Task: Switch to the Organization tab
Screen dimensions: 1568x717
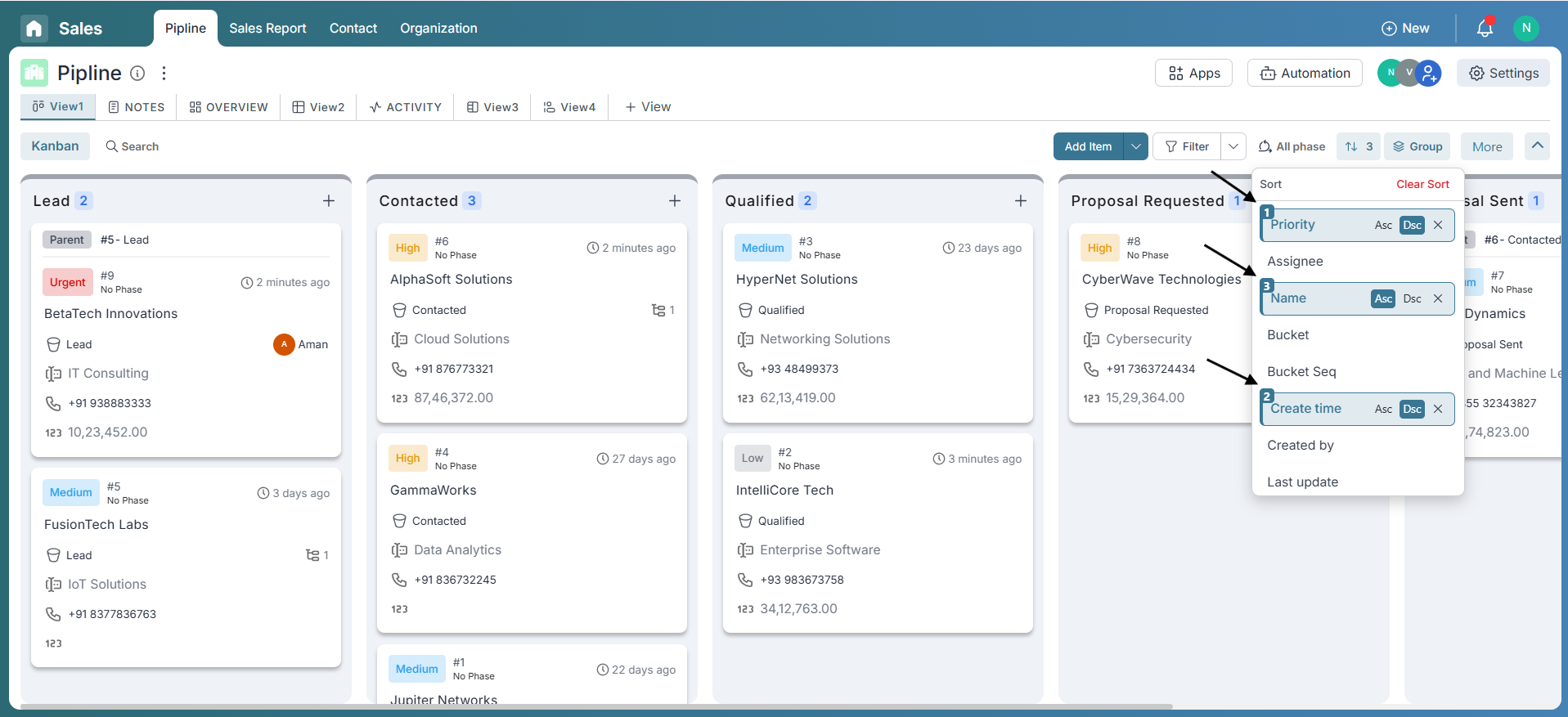Action: click(438, 29)
